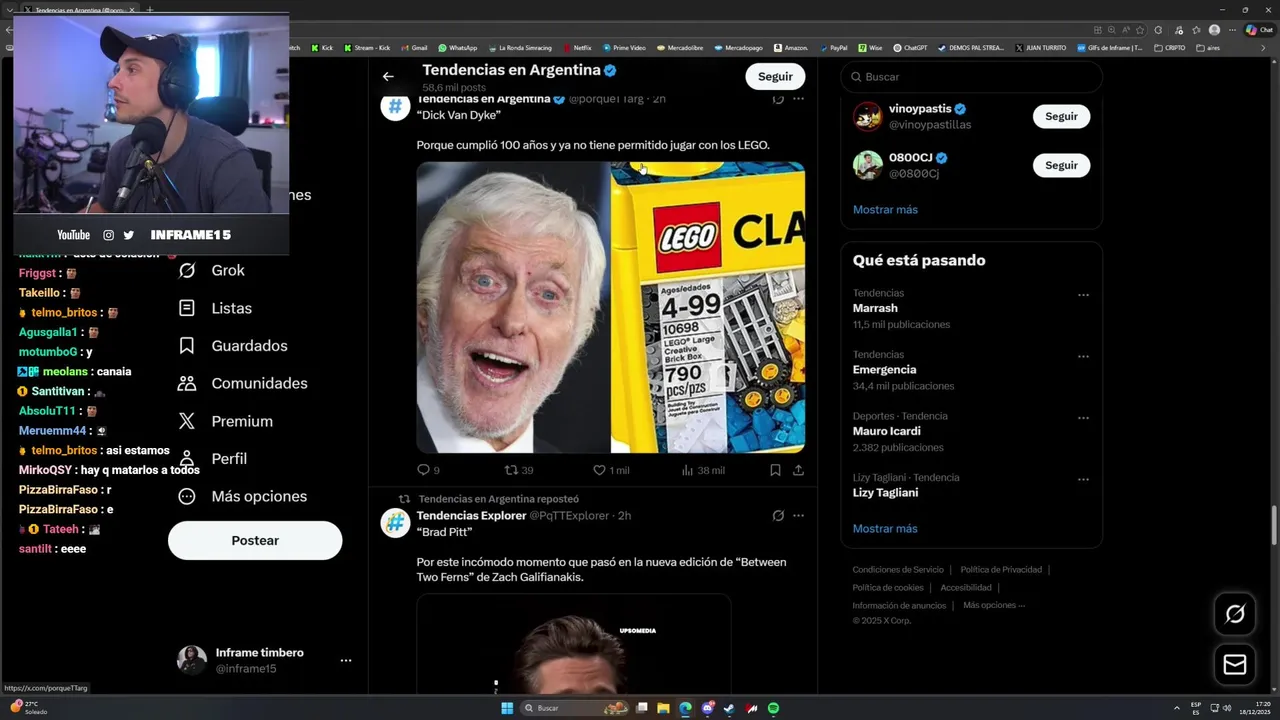Repost the Dick Van Dyke post

pyautogui.click(x=518, y=470)
